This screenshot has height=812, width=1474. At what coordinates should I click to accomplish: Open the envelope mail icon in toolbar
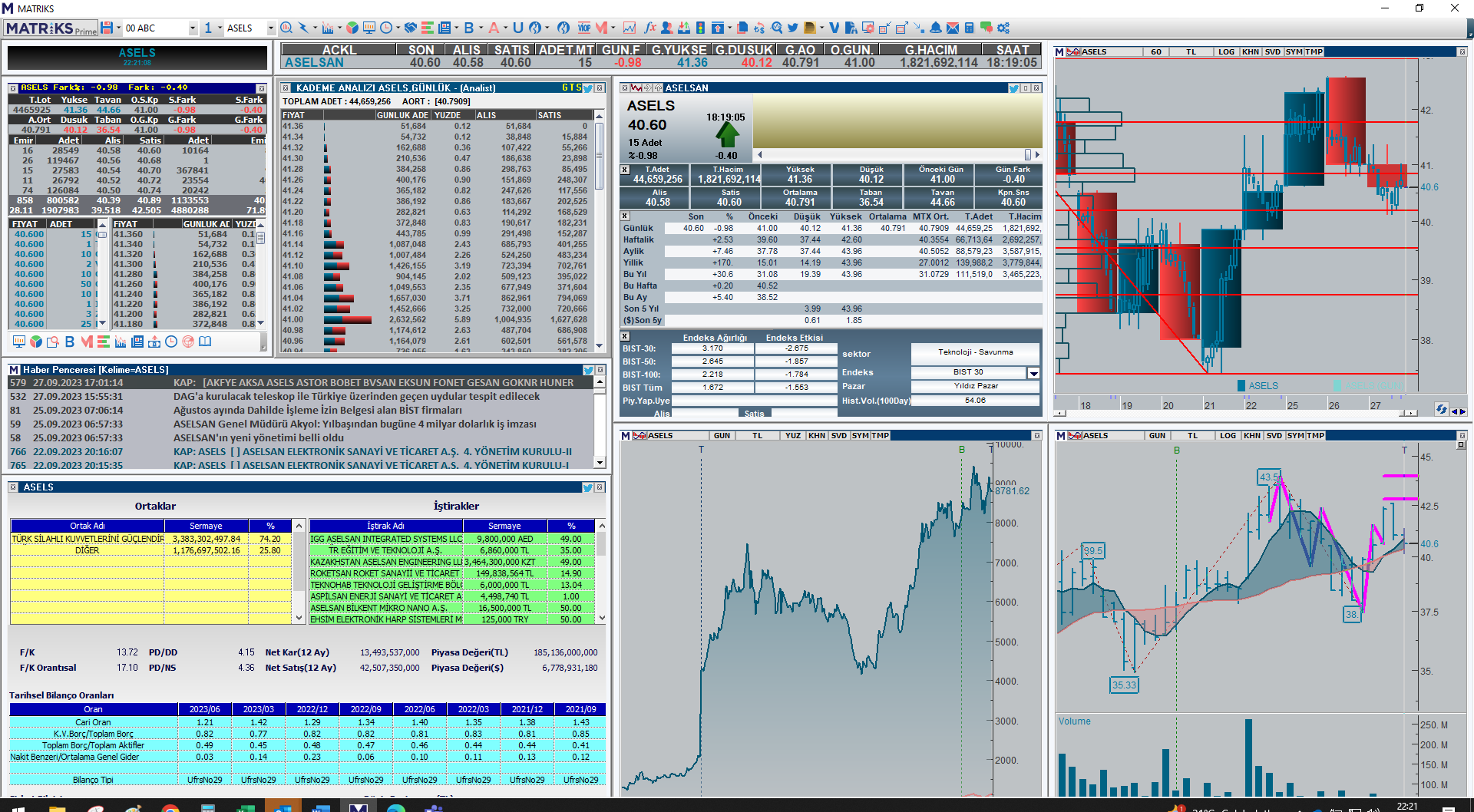click(952, 28)
